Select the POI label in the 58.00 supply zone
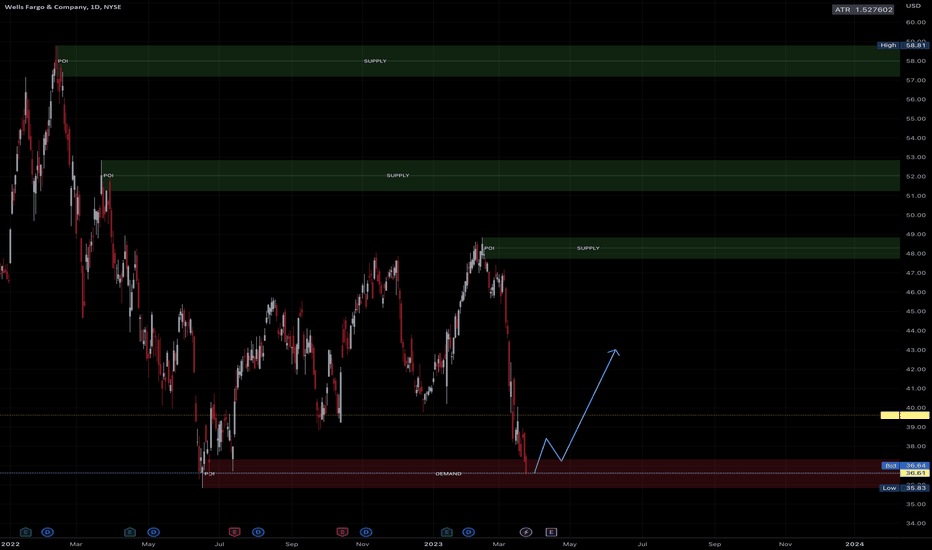932x550 pixels. coord(62,61)
